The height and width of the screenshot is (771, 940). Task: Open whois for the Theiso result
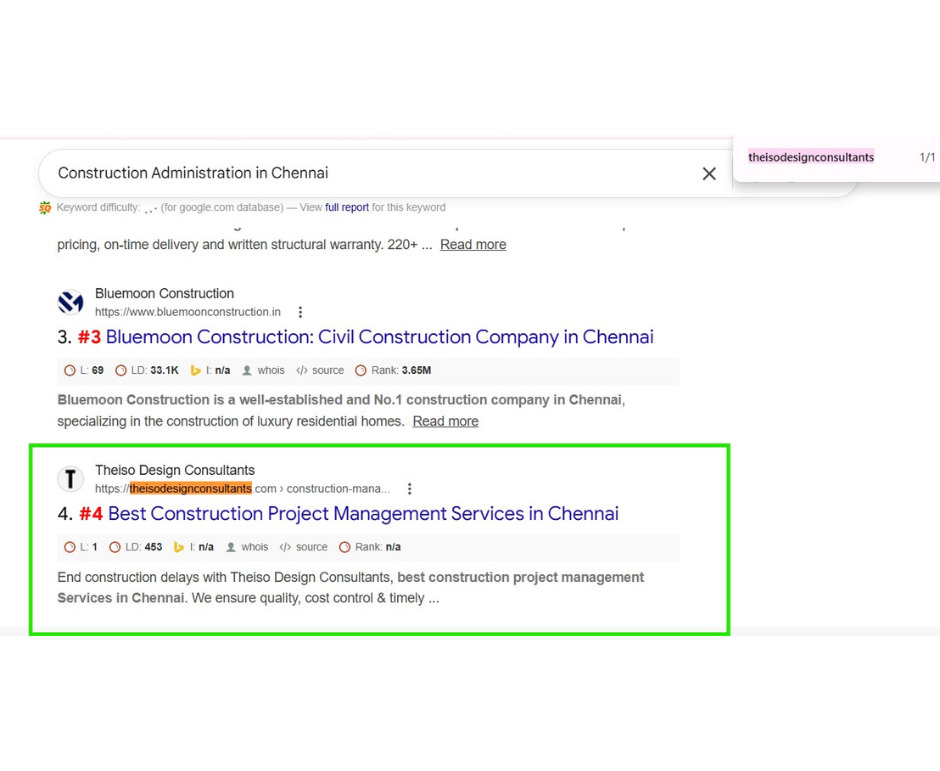tap(247, 547)
